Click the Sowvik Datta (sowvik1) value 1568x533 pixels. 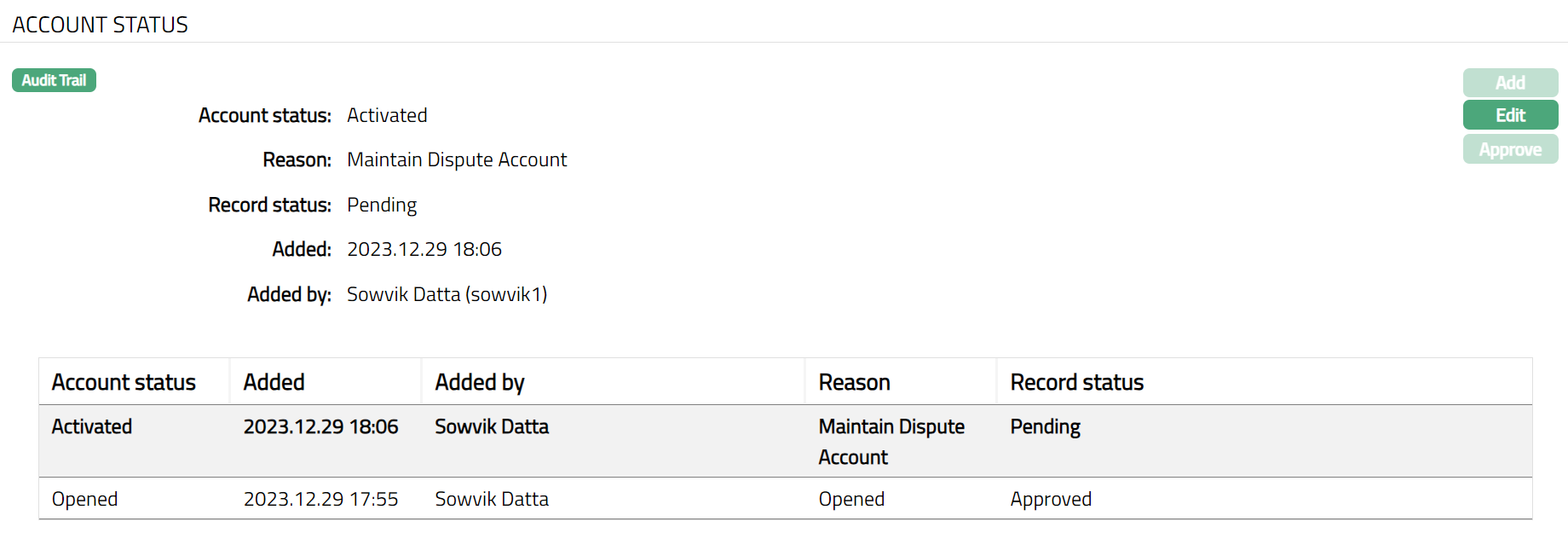coord(447,294)
